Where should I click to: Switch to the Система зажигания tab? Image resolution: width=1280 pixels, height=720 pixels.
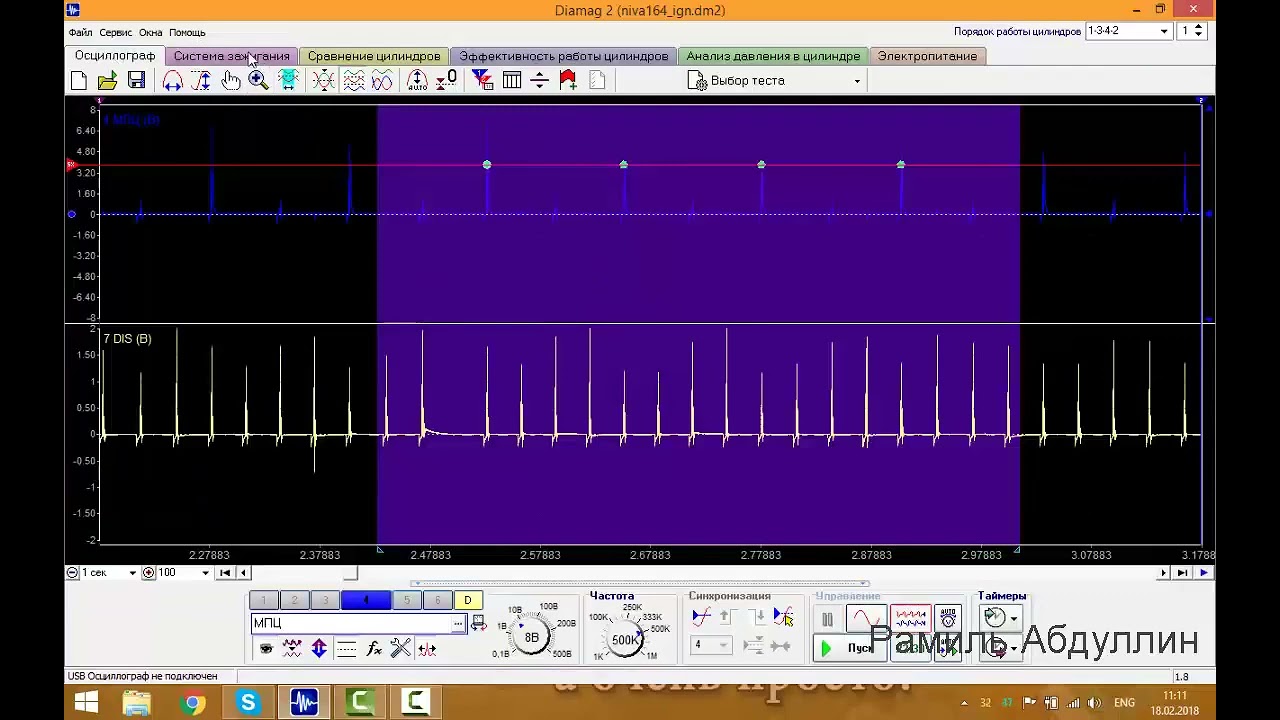231,56
